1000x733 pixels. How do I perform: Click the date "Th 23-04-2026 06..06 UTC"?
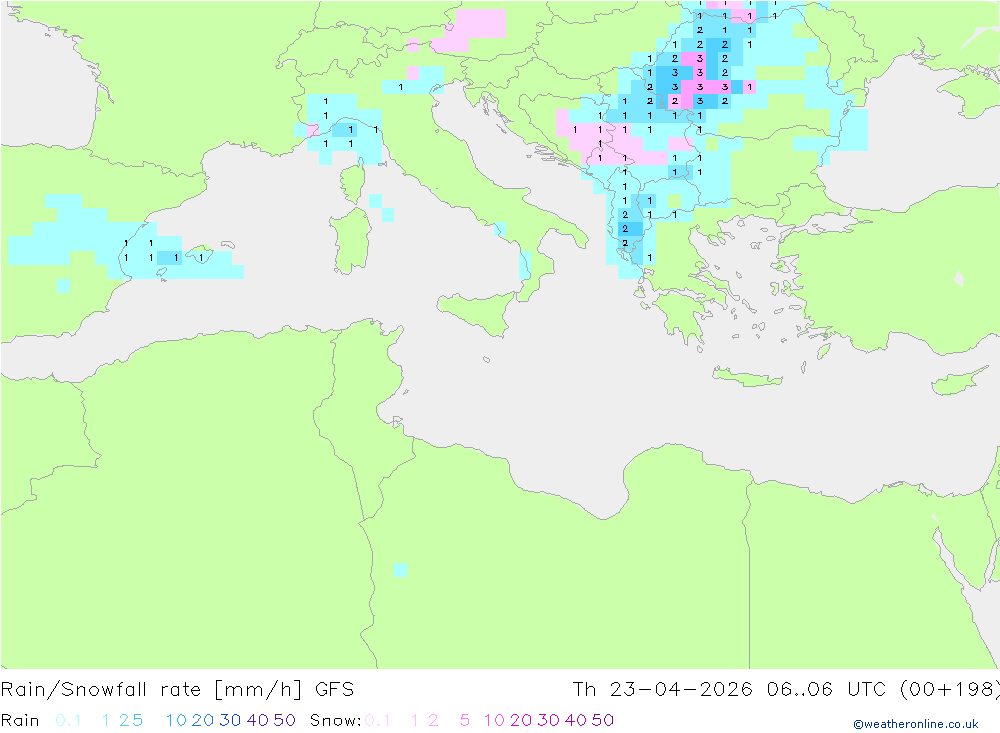point(729,690)
